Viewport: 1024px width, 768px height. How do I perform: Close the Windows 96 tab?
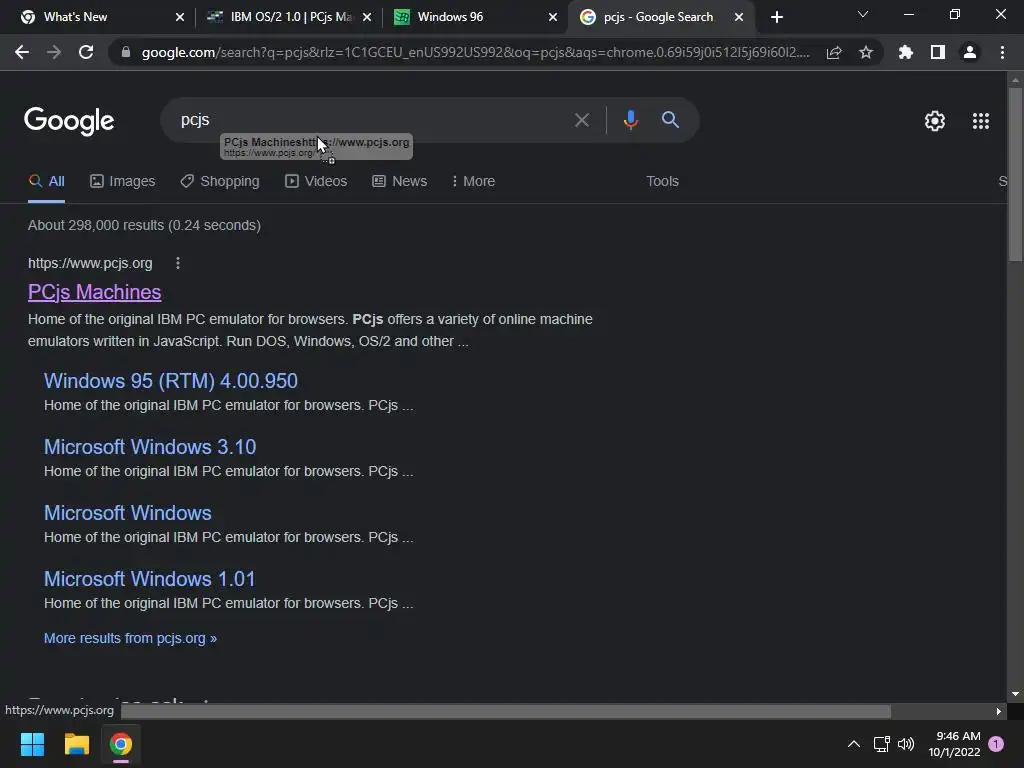(552, 17)
